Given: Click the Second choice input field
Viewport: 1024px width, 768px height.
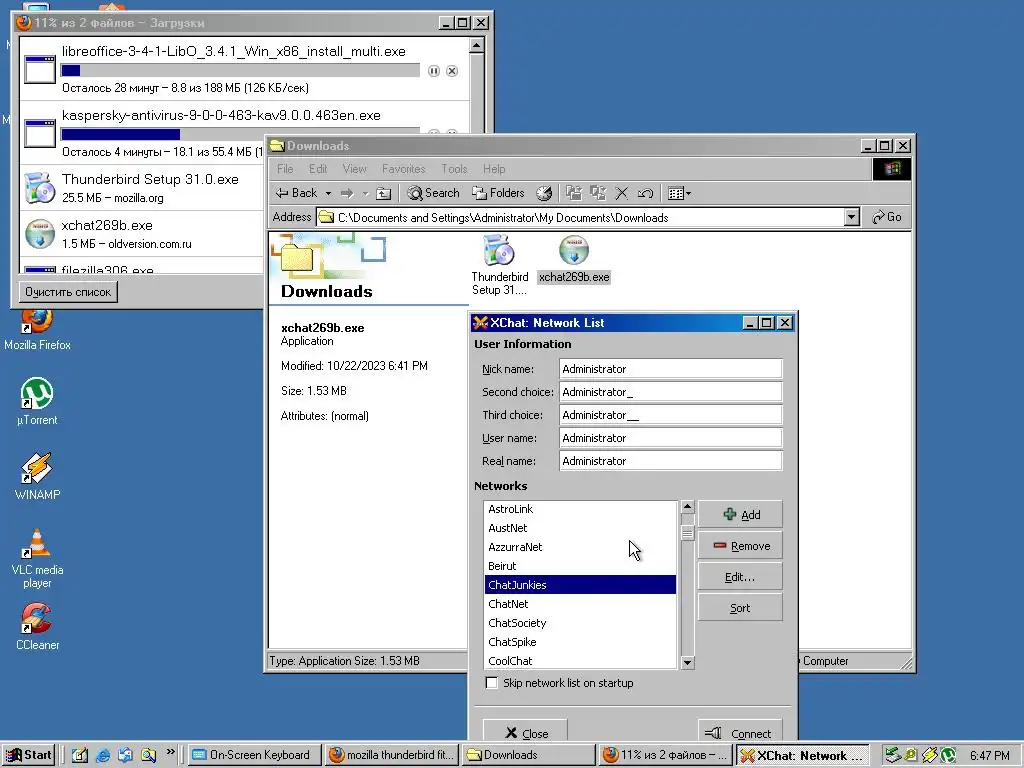Looking at the screenshot, I should click(x=671, y=392).
